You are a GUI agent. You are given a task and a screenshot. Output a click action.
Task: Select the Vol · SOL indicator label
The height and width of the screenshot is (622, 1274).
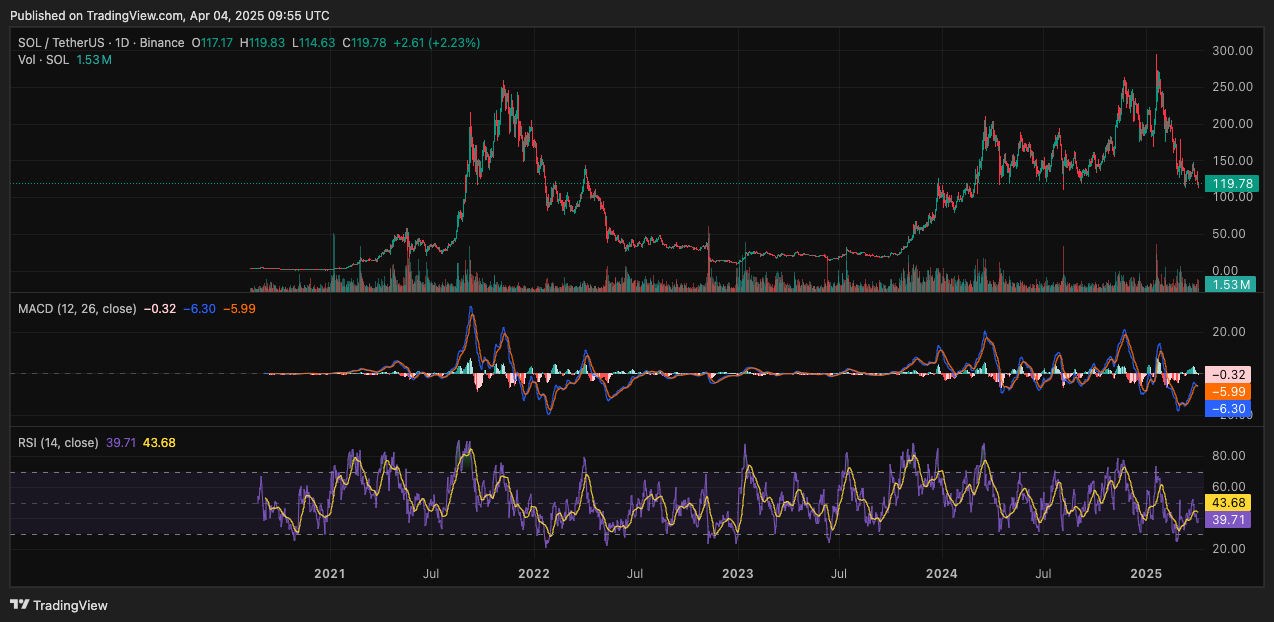44,60
